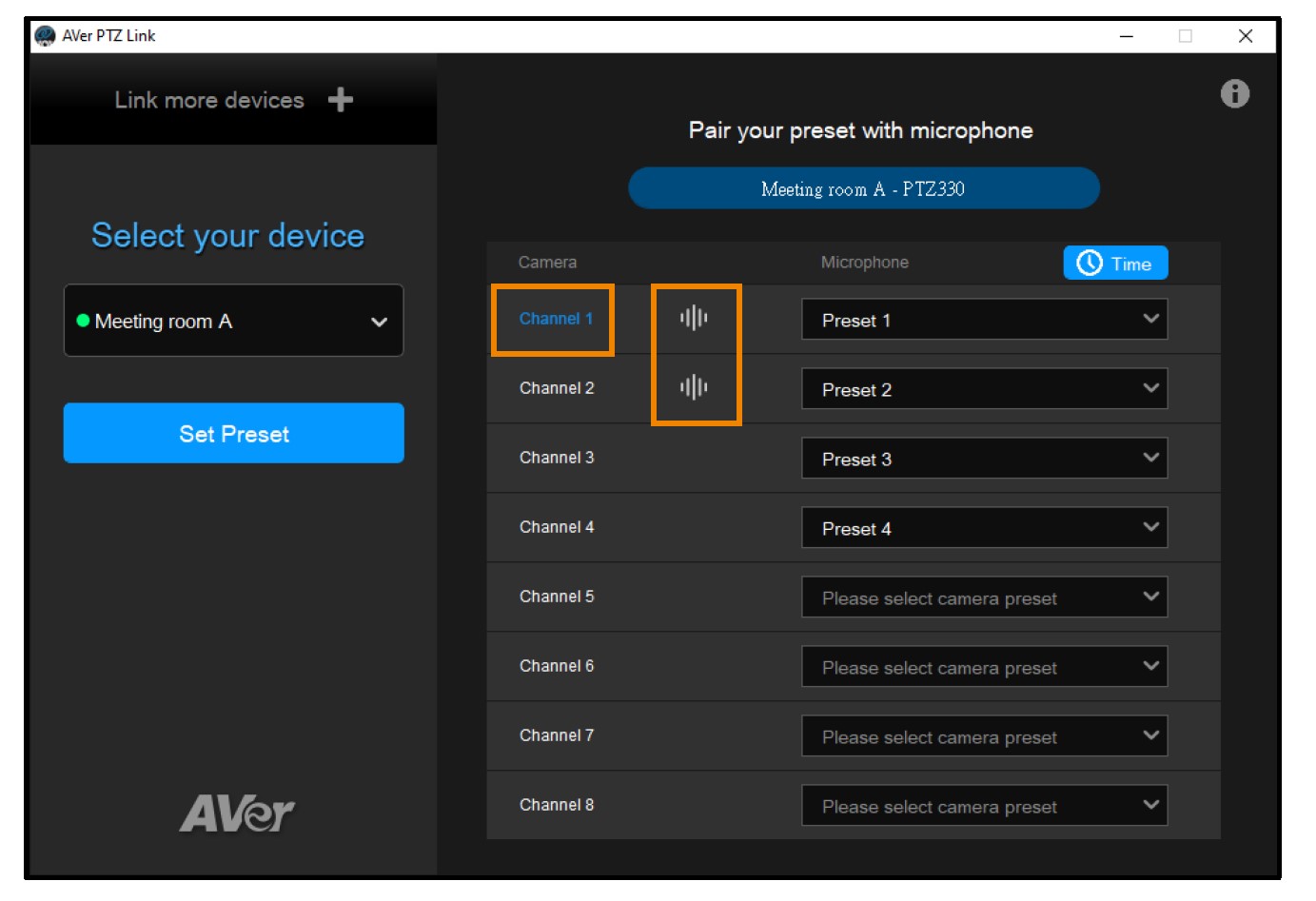Click the Meeting room A - PTZ330 button

(x=863, y=188)
